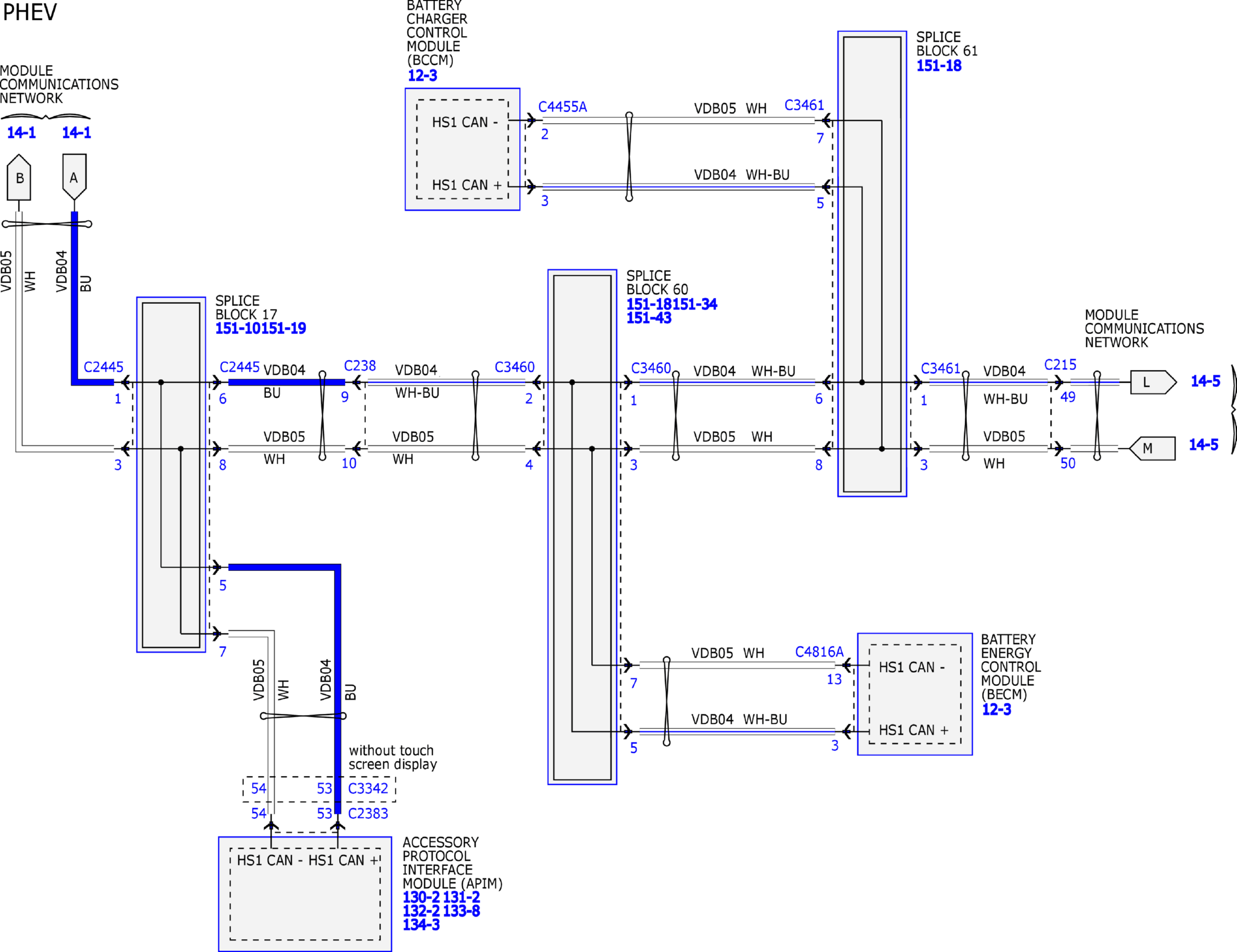Click the Accessory Protocol Interface Module component box
This screenshot has width=1237, height=952.
coord(305,894)
